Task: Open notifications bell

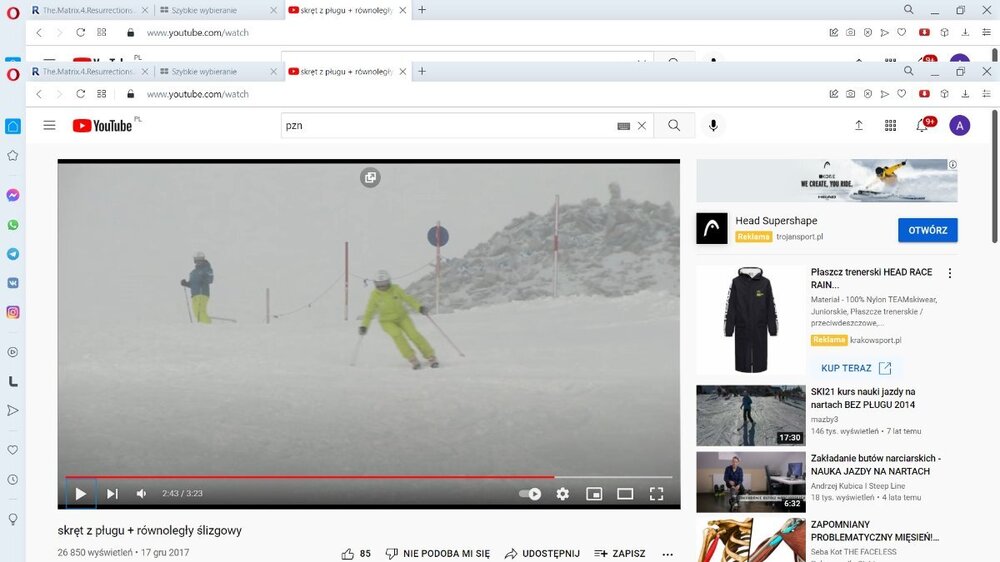Action: coord(922,125)
